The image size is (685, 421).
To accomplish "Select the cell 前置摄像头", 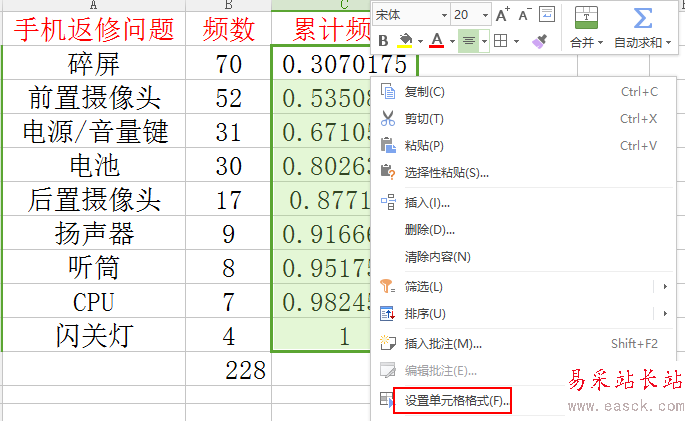I will [94, 97].
